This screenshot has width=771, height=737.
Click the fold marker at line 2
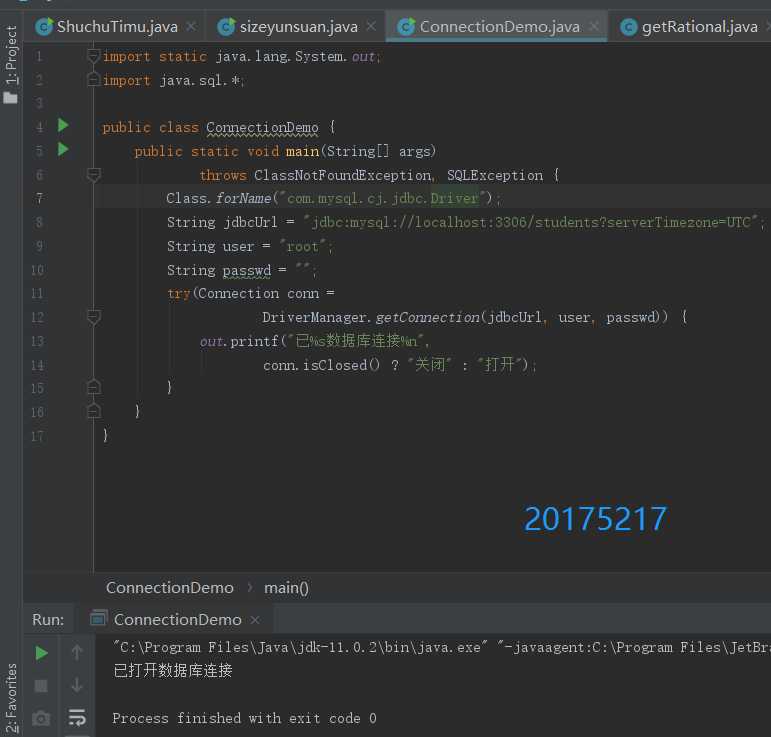93,79
